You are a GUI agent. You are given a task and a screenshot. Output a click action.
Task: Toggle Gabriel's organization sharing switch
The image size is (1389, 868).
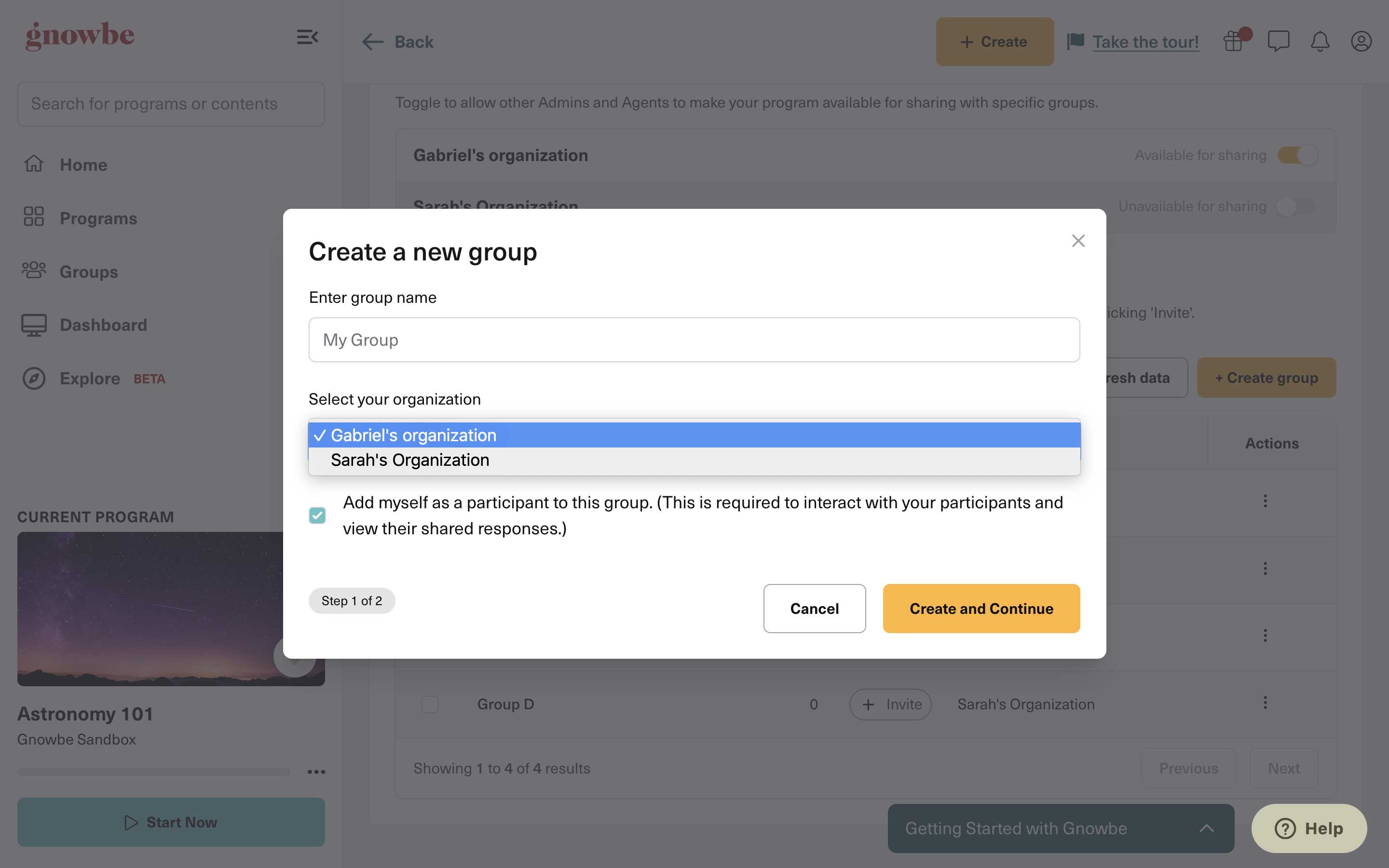(1298, 155)
